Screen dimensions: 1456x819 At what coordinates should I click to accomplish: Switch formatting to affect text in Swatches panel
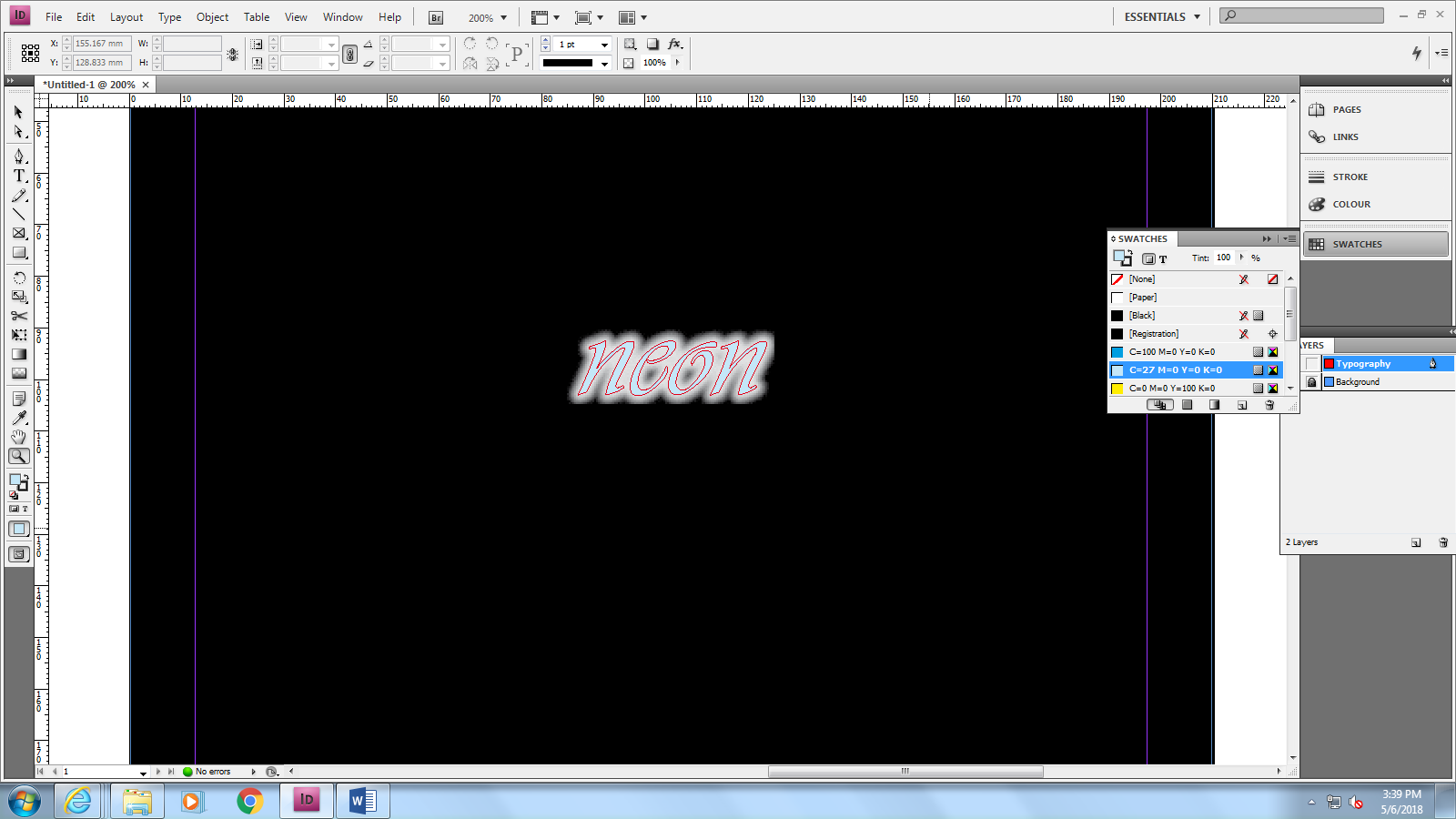pos(1163,258)
